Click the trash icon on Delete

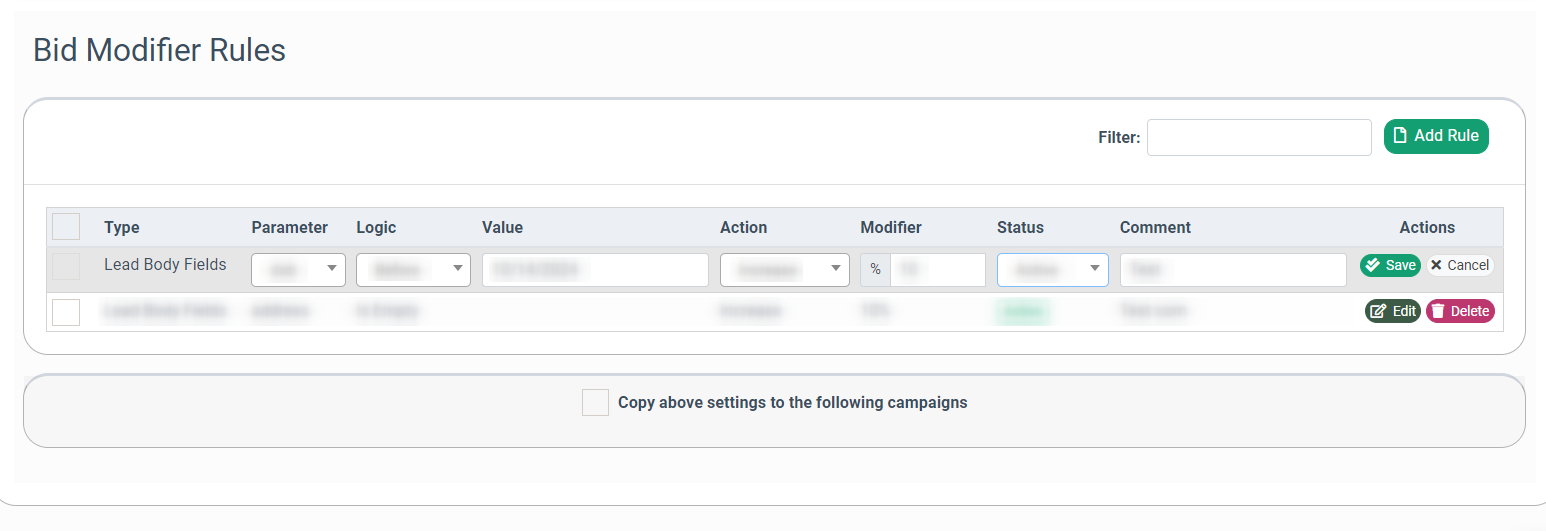pyautogui.click(x=1438, y=311)
